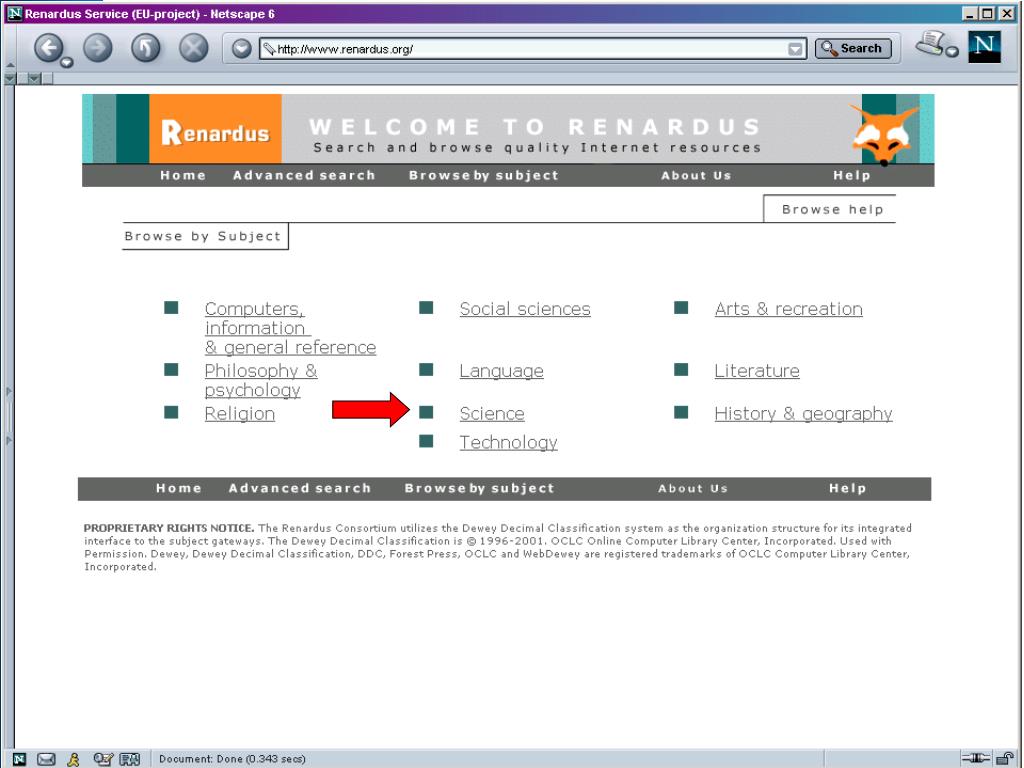Click the "PROPRIETARY RIGHTS NOTICE." heading text
The height and width of the screenshot is (768, 1024).
pyautogui.click(x=168, y=528)
